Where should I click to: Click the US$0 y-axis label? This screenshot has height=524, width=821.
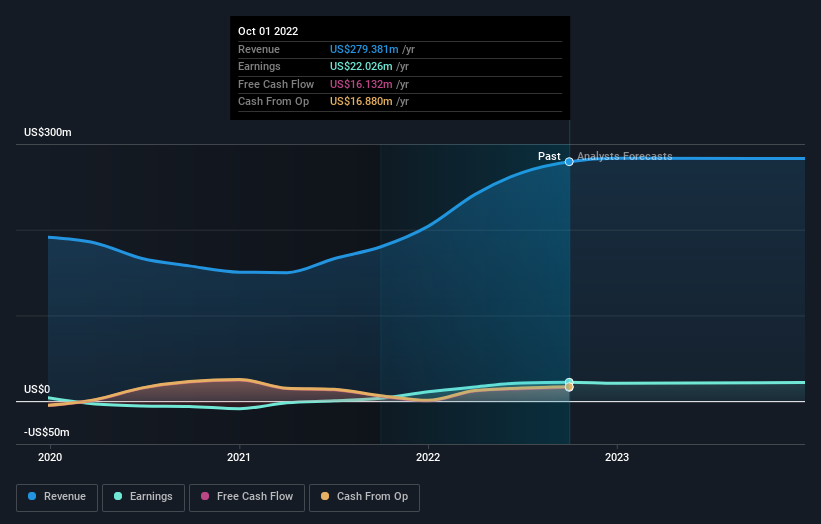(37, 389)
